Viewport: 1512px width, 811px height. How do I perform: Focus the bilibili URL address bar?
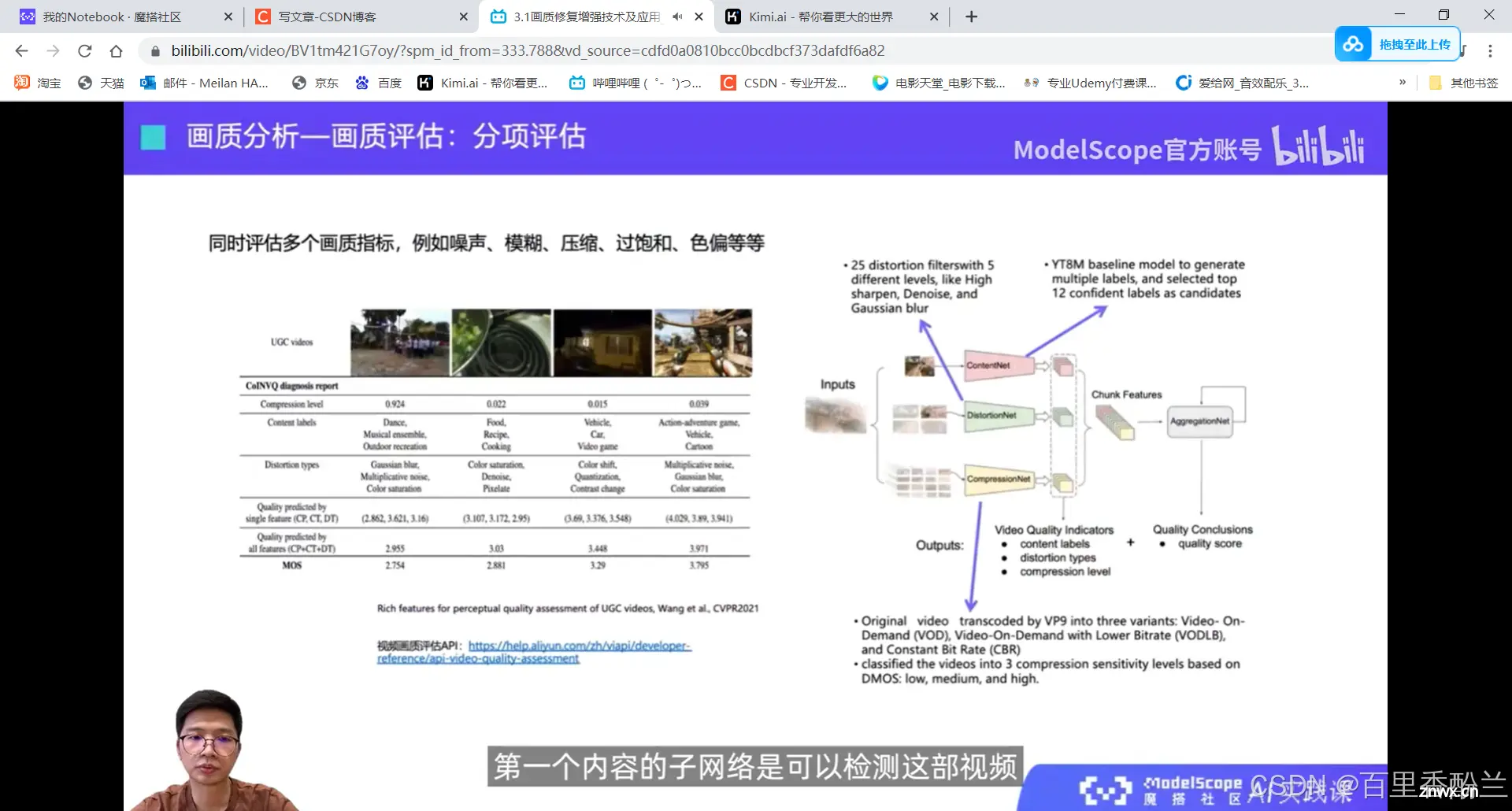(x=528, y=51)
